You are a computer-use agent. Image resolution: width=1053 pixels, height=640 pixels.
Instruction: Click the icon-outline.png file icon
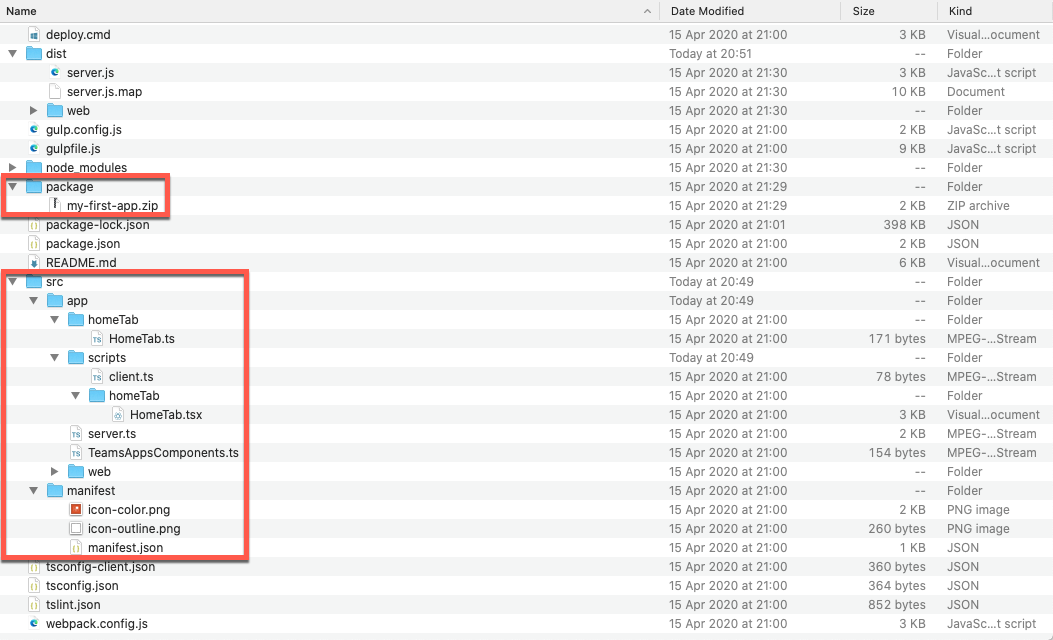point(76,529)
